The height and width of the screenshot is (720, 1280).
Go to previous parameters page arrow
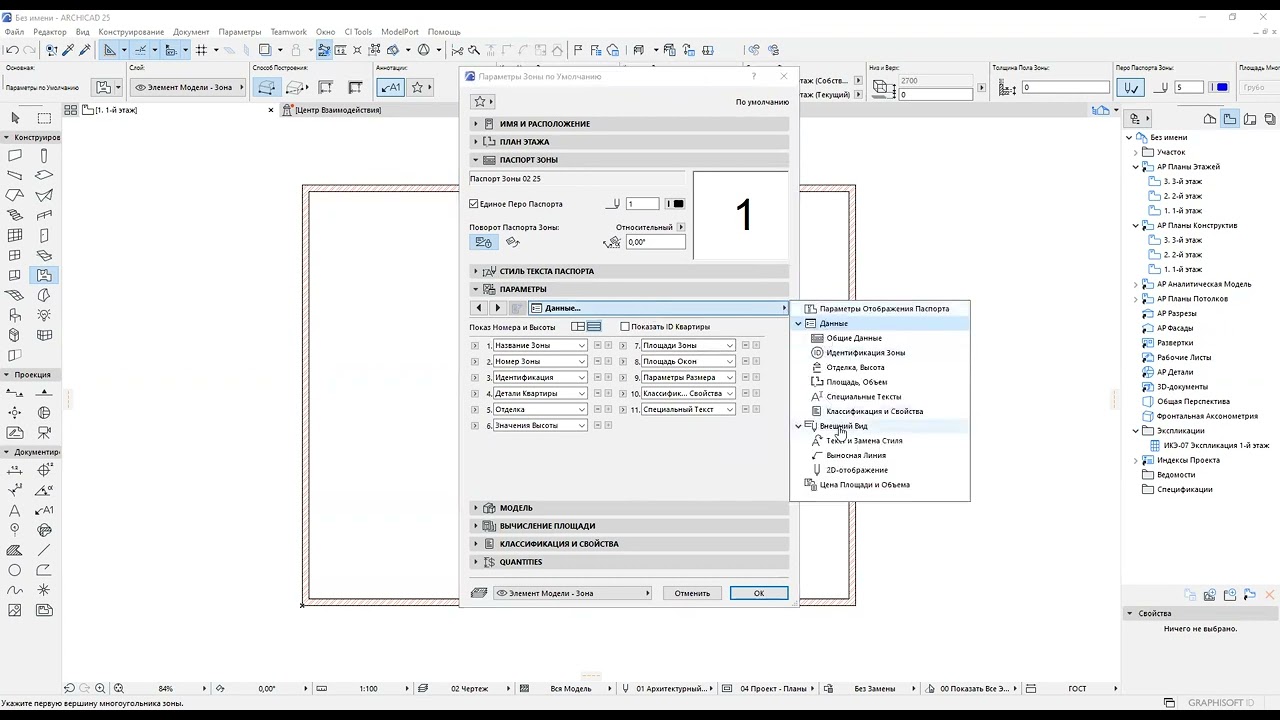point(478,308)
